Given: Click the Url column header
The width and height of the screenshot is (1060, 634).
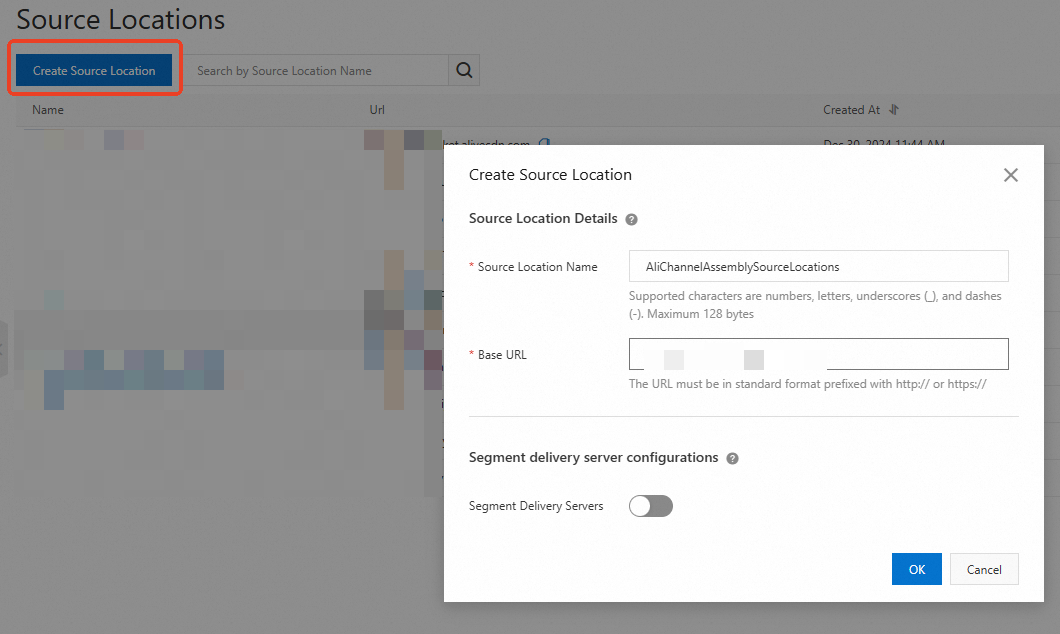Looking at the screenshot, I should (377, 110).
